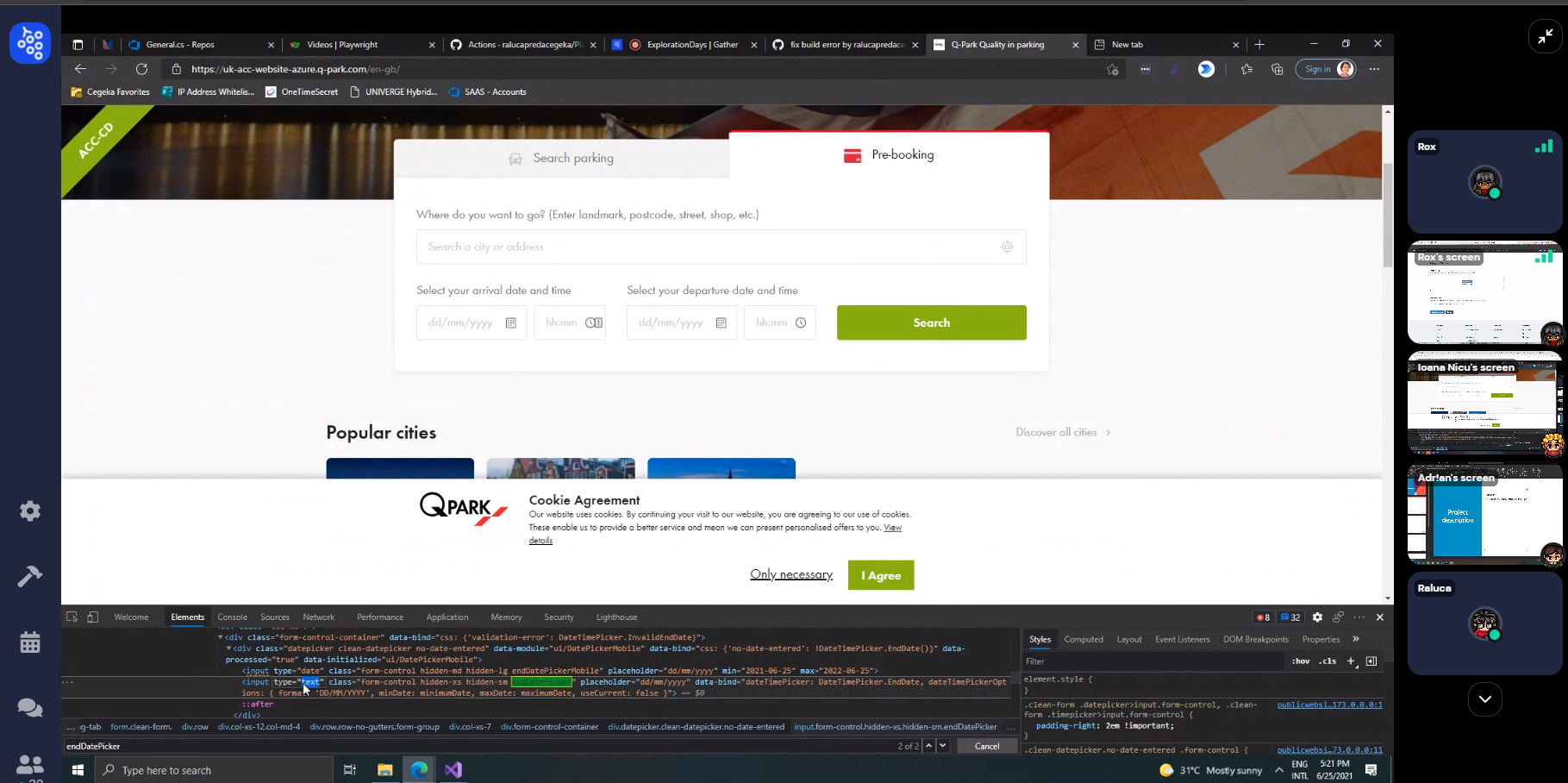1568x783 pixels.
Task: Open Computed tab in styles pane
Action: click(x=1084, y=639)
